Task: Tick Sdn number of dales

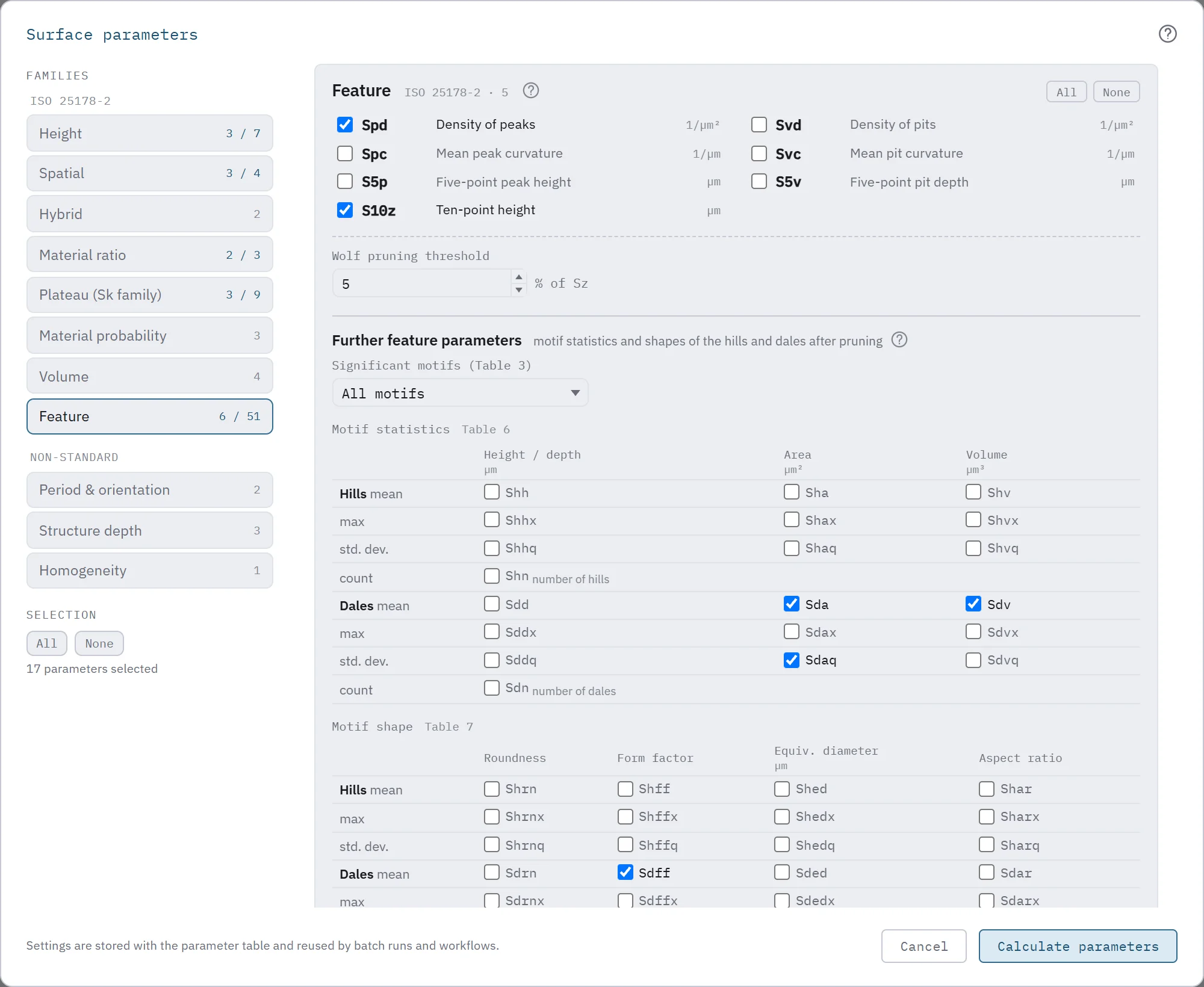Action: click(x=492, y=688)
